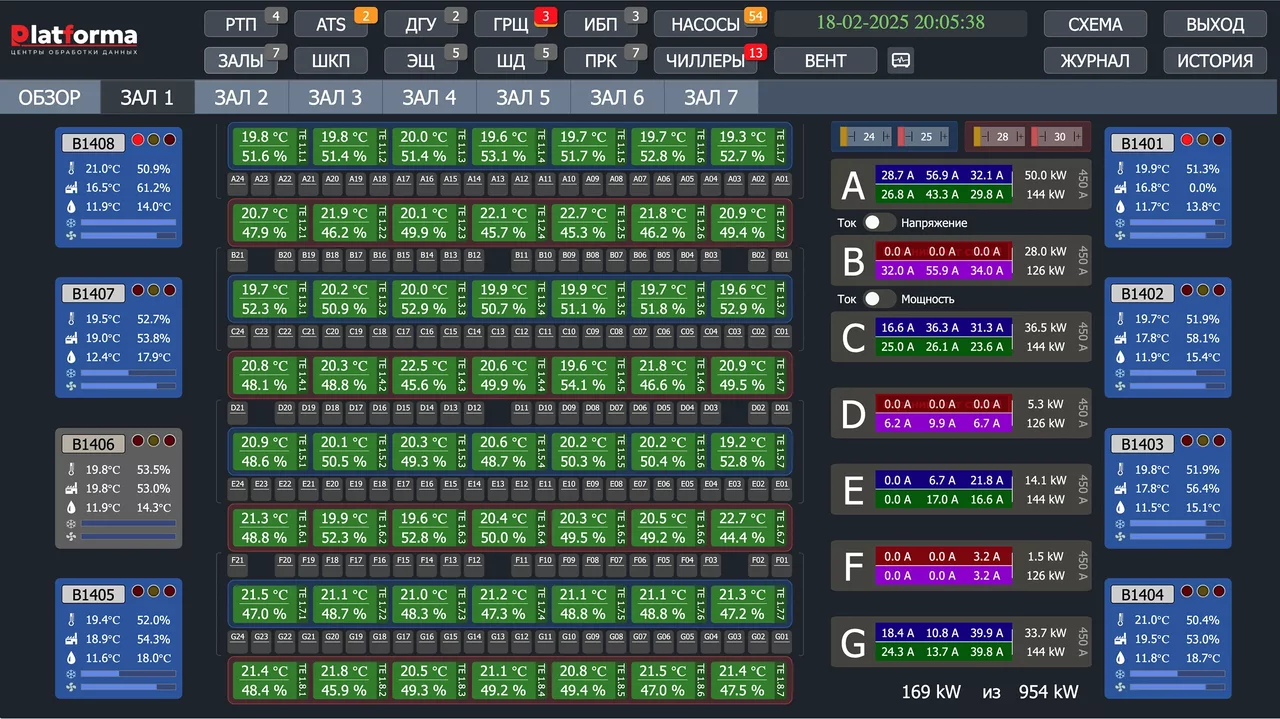The height and width of the screenshot is (719, 1280).
Task: Click breaker indicator 24 above panel A
Action: tap(861, 137)
